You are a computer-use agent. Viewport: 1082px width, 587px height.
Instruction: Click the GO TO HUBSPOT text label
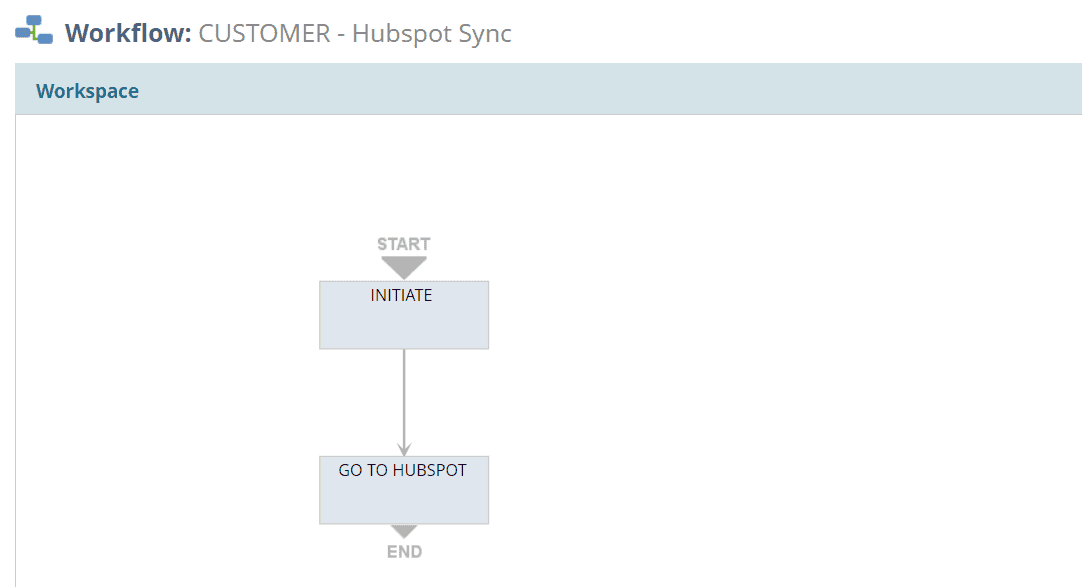pos(402,470)
